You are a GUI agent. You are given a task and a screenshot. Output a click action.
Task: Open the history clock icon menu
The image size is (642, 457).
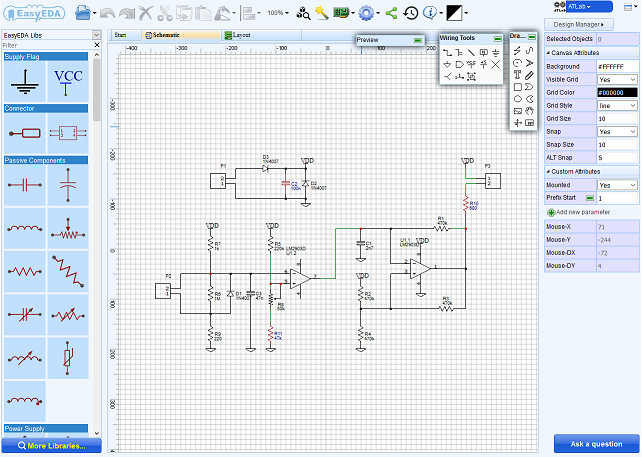(x=411, y=13)
